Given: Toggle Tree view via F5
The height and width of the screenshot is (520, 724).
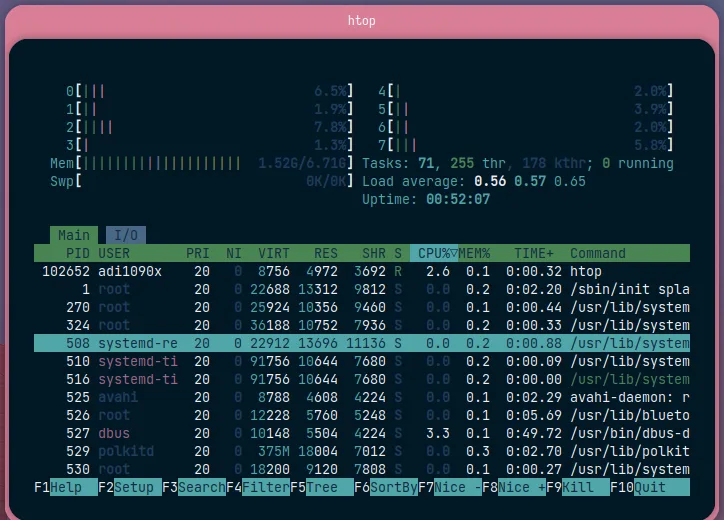Looking at the screenshot, I should pyautogui.click(x=322, y=487).
